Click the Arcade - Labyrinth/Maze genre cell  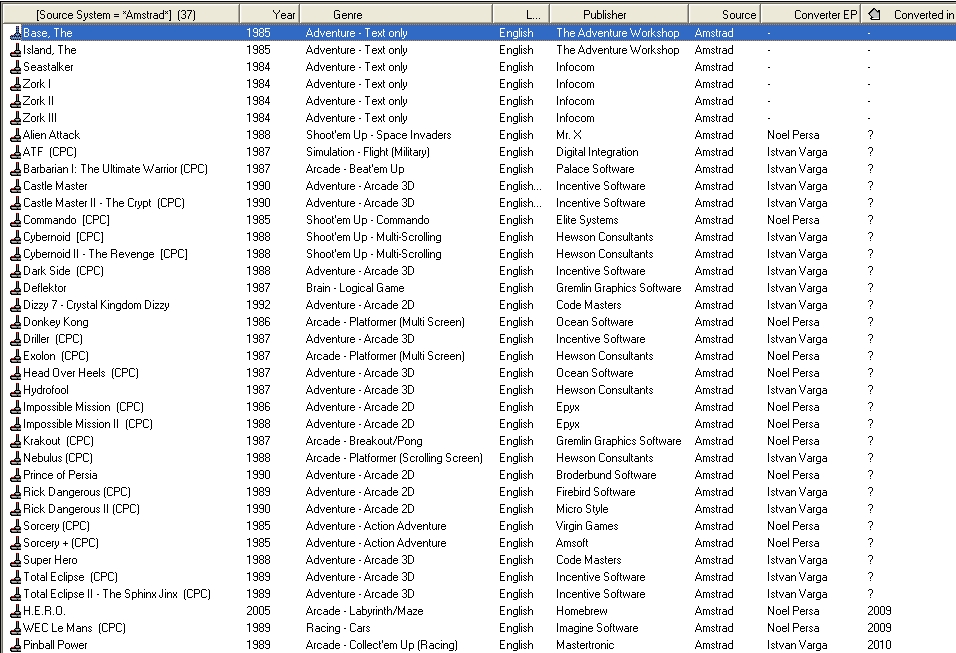click(365, 611)
